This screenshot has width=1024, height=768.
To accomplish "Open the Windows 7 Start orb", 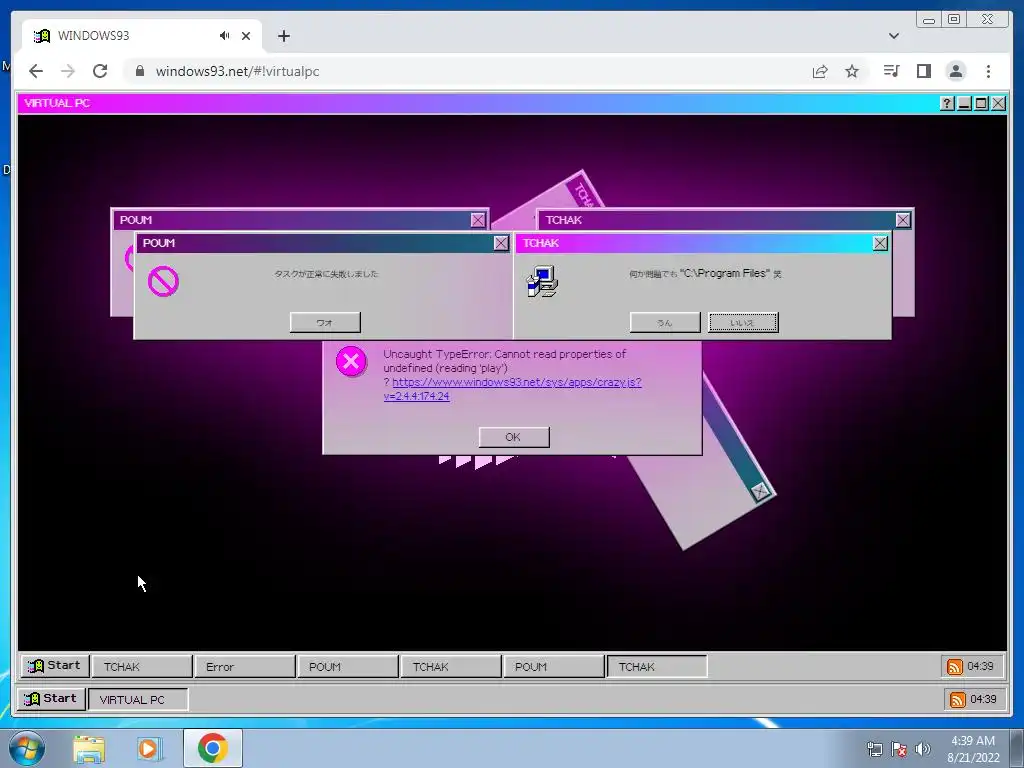I will pos(27,748).
